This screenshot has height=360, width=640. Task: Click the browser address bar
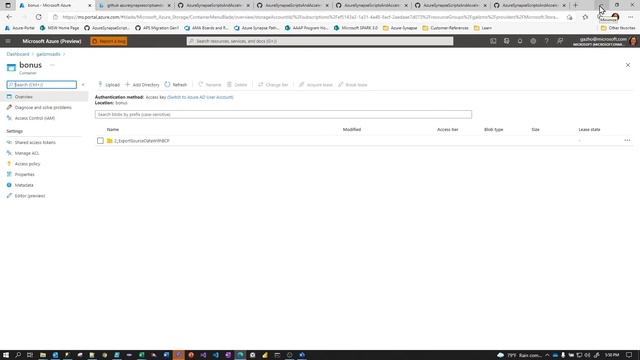tap(310, 17)
